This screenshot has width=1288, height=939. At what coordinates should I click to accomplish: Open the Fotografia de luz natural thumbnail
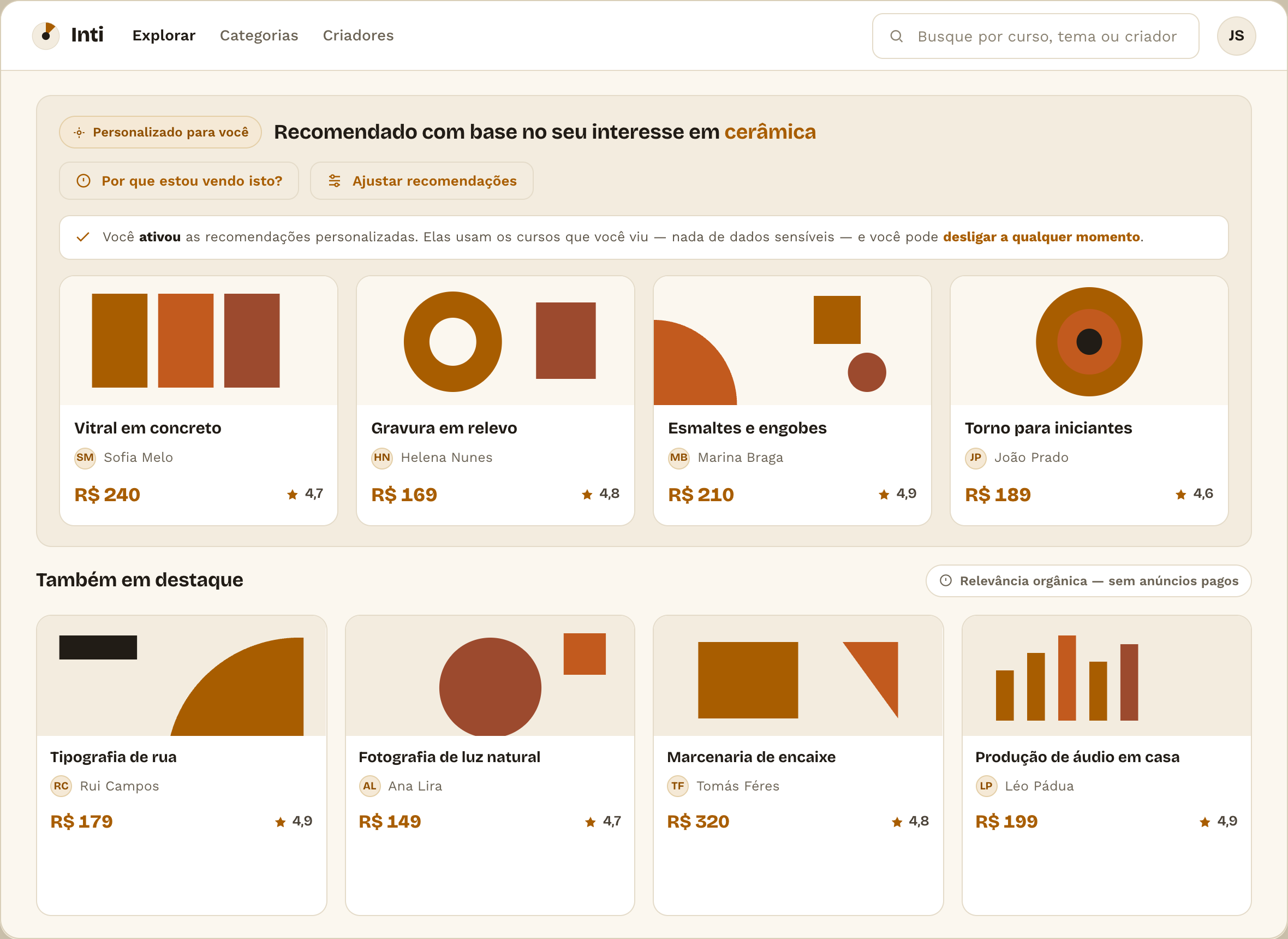pos(490,676)
